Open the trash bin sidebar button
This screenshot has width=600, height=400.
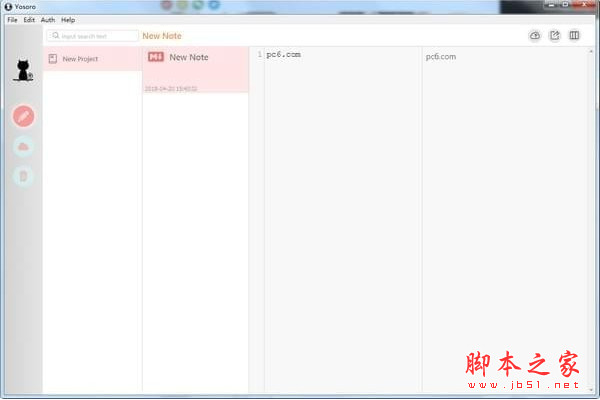click(23, 176)
